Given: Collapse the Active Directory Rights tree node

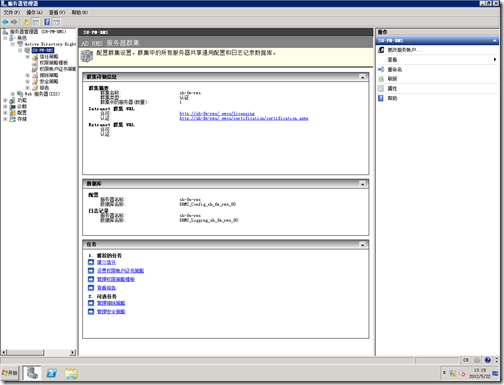Looking at the screenshot, I should [x=13, y=44].
